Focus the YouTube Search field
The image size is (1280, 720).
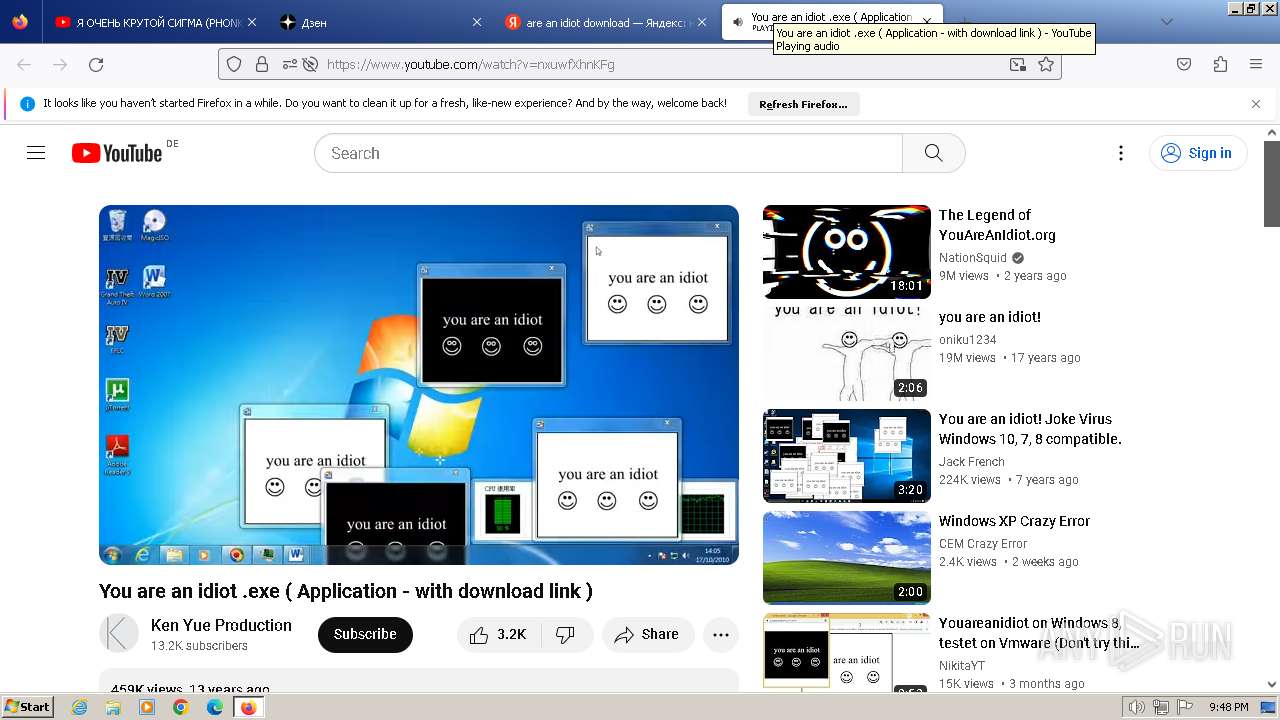pos(608,153)
